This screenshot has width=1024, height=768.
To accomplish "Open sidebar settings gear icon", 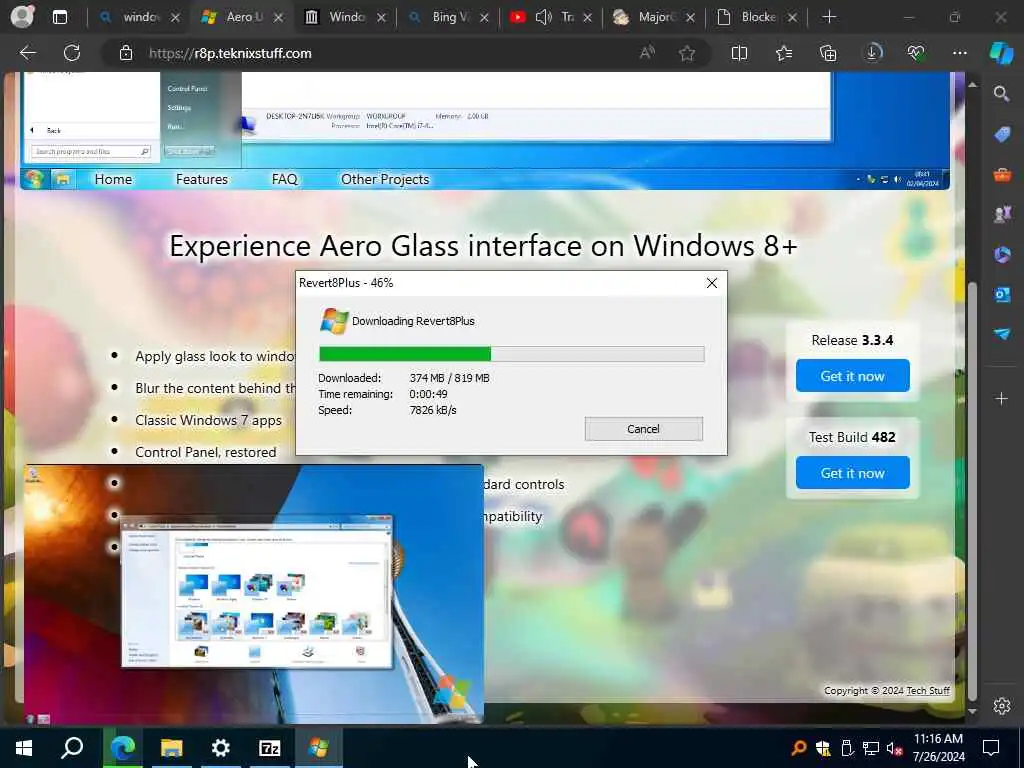I will click(1002, 706).
